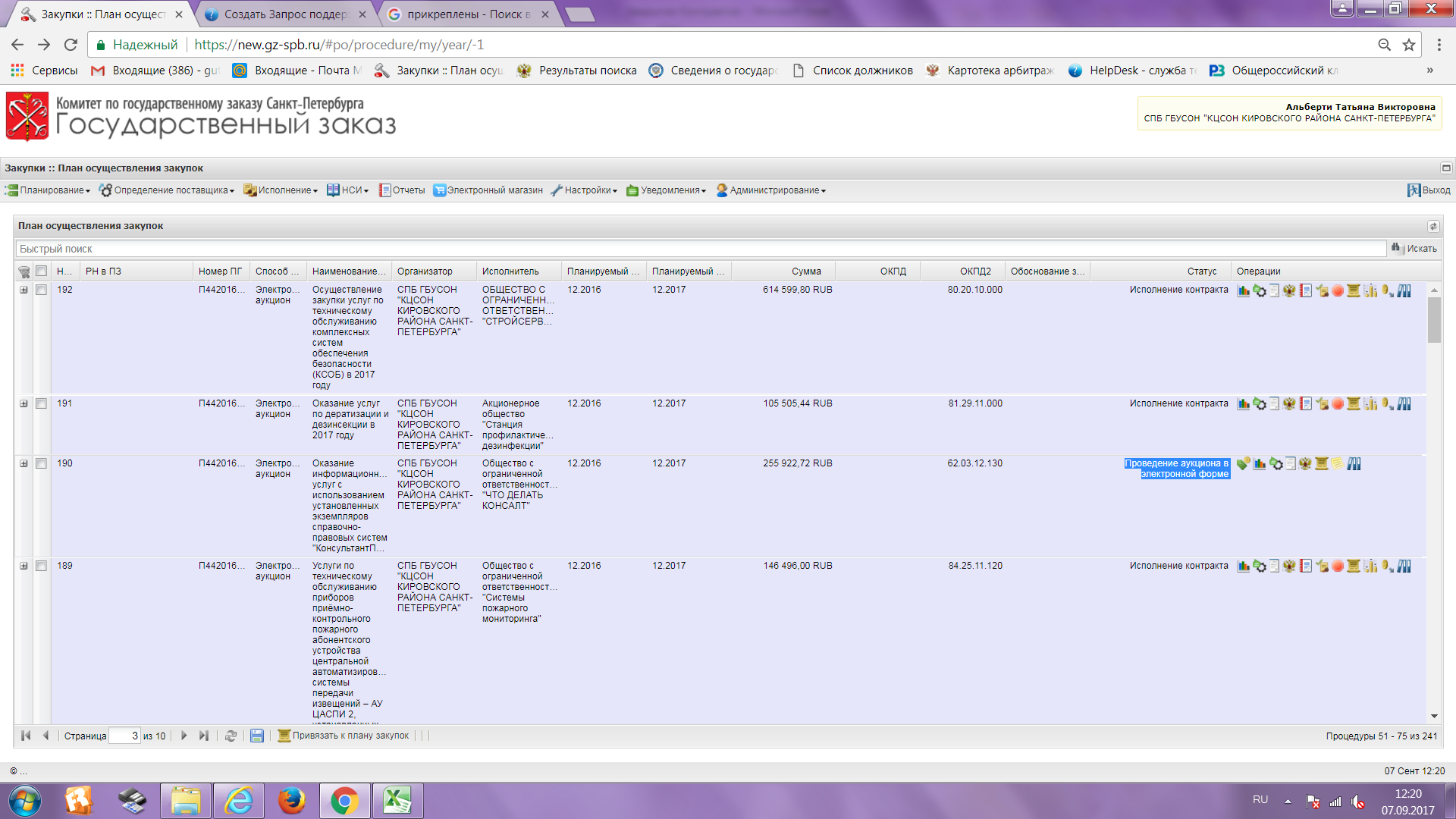The image size is (1456, 819).
Task: Expand row 191 with the plus icon
Action: click(x=24, y=404)
